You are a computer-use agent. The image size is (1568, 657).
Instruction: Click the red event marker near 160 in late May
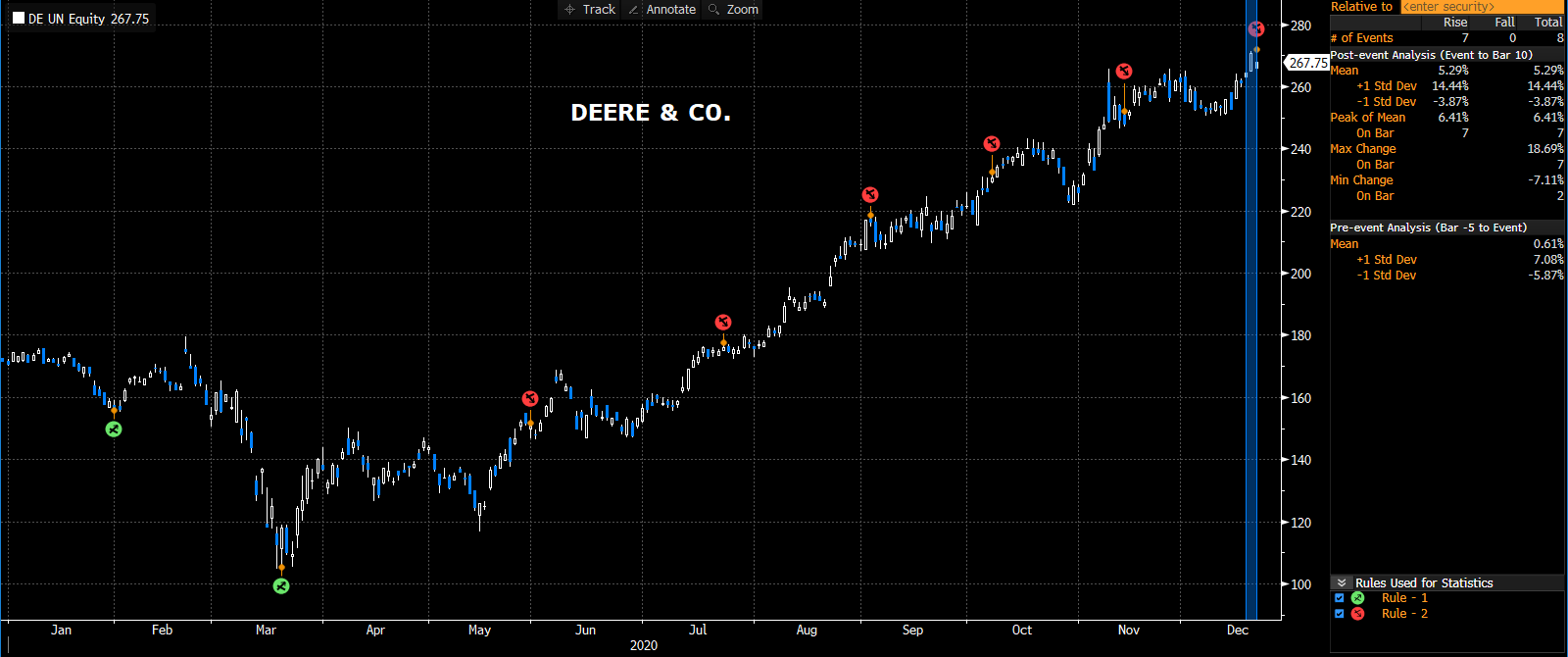[x=530, y=398]
